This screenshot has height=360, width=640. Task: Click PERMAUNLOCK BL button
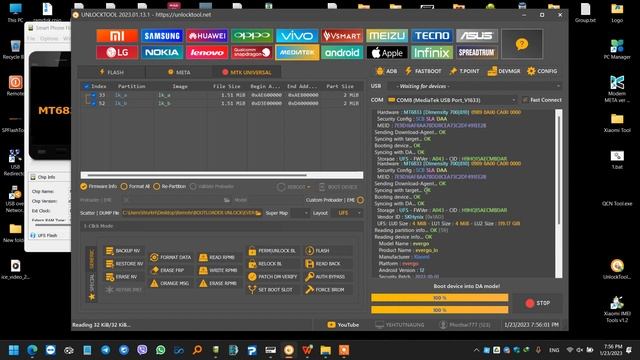[x=273, y=251]
